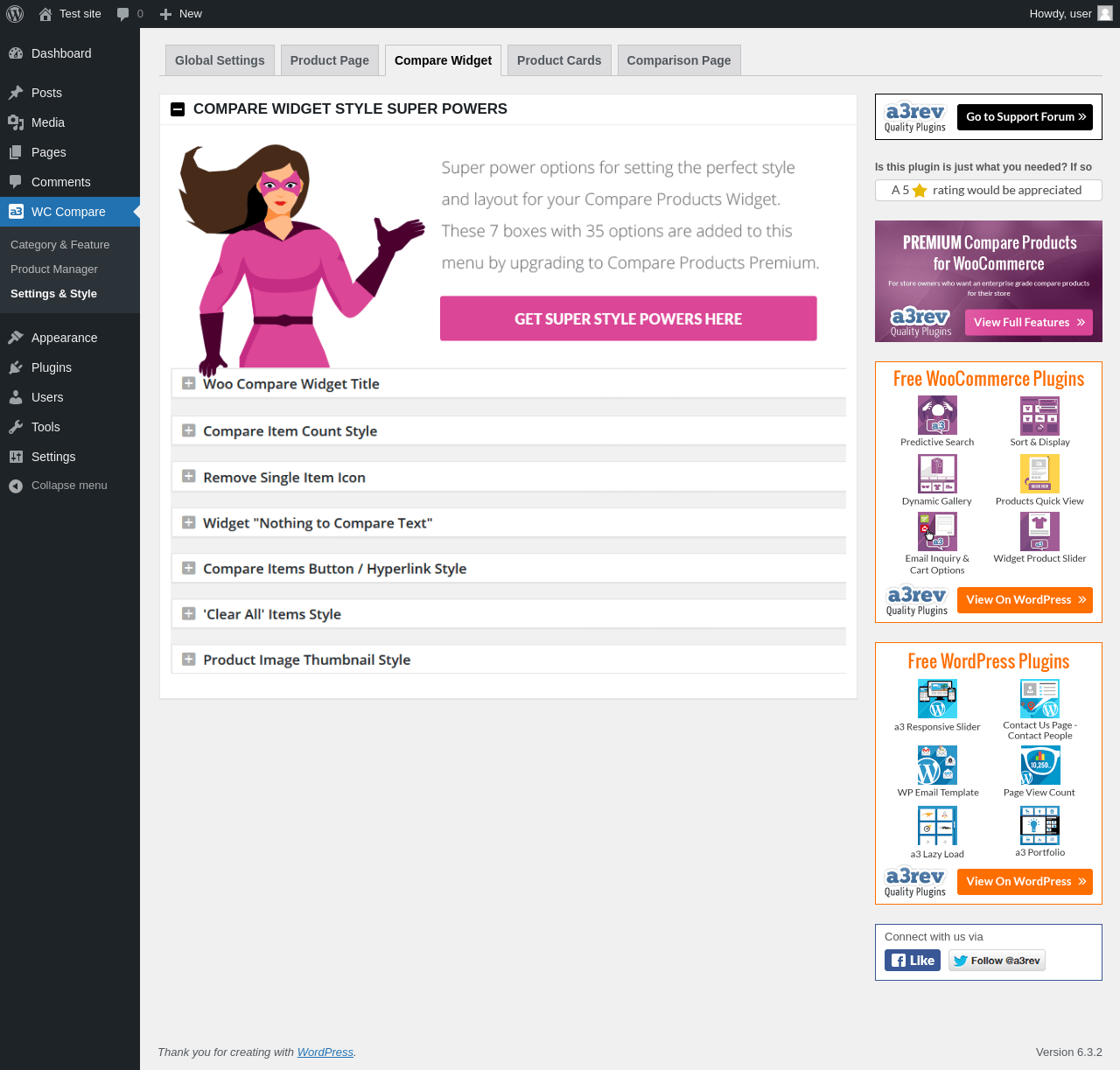Open the WC Compare menu
This screenshot has width=1120, height=1070.
70,212
